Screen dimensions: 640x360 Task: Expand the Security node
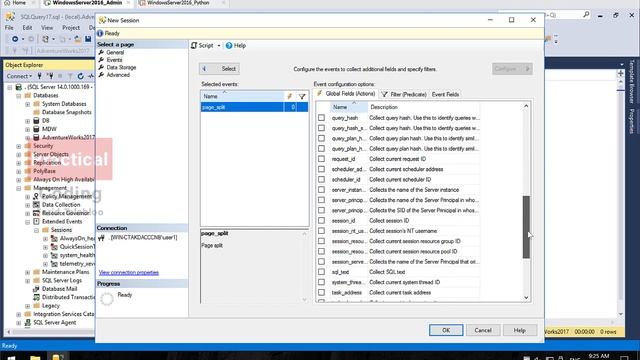[19, 146]
